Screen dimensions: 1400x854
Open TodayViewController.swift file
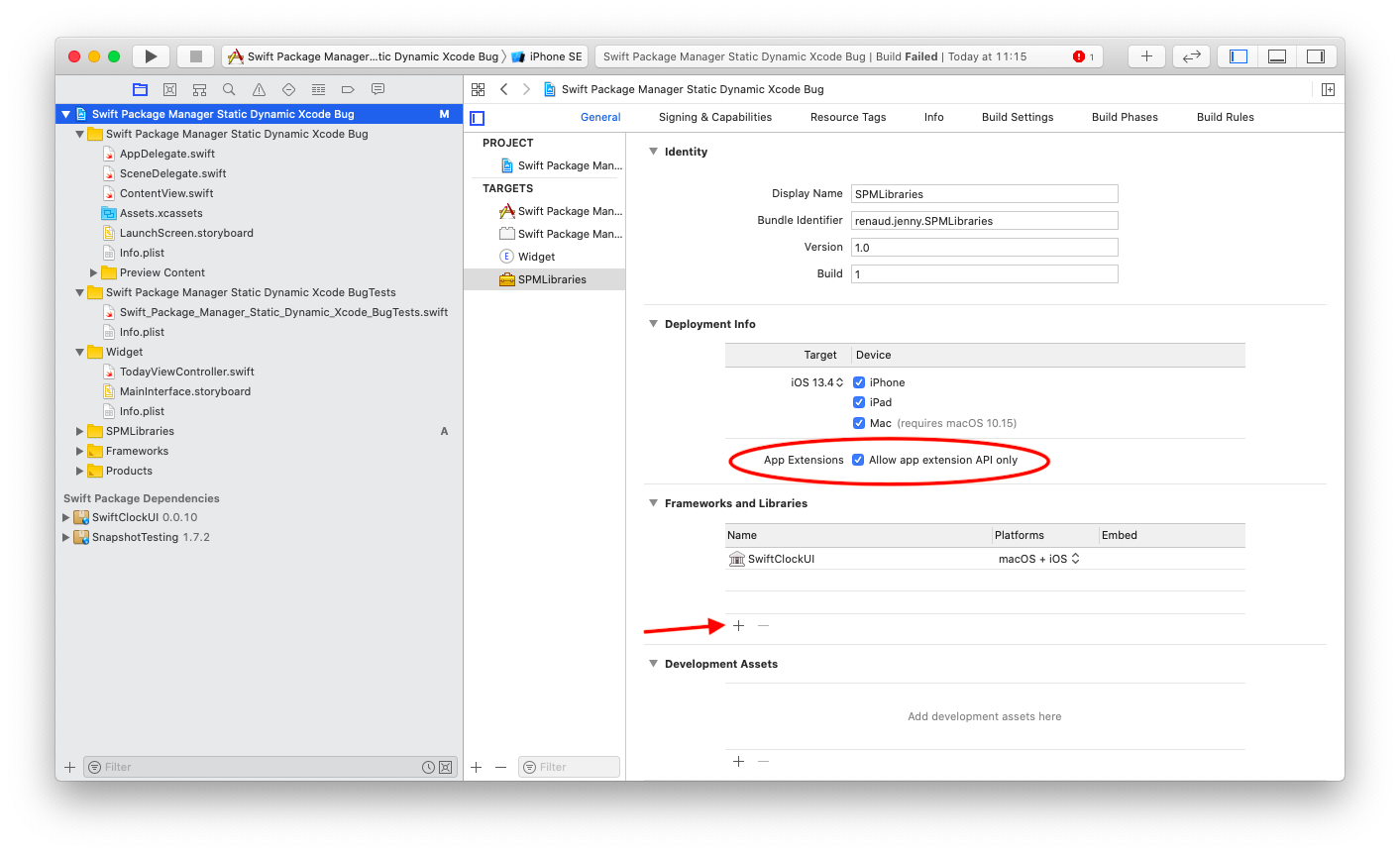tap(187, 372)
